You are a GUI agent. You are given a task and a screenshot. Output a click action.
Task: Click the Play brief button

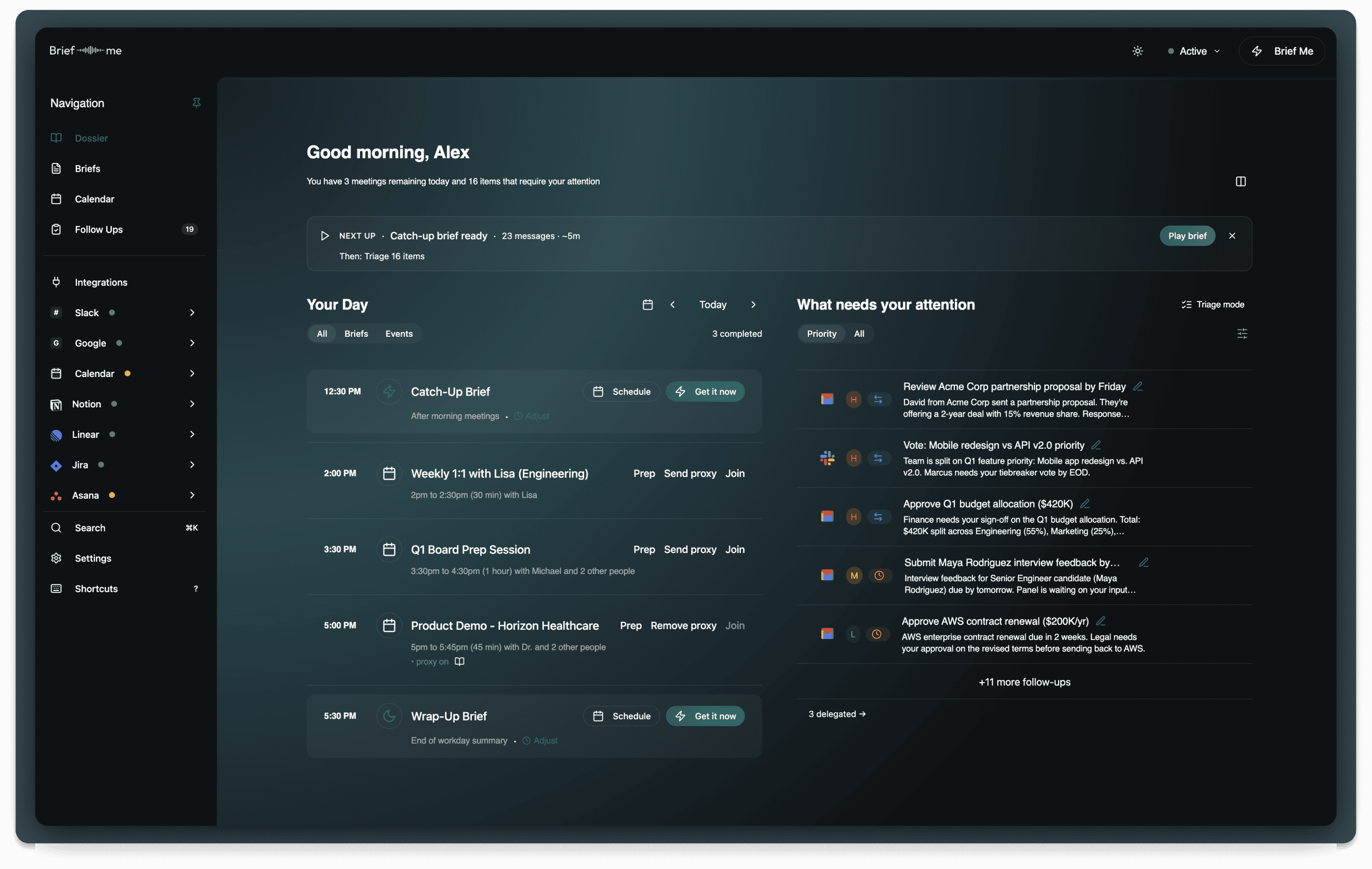[x=1187, y=236]
